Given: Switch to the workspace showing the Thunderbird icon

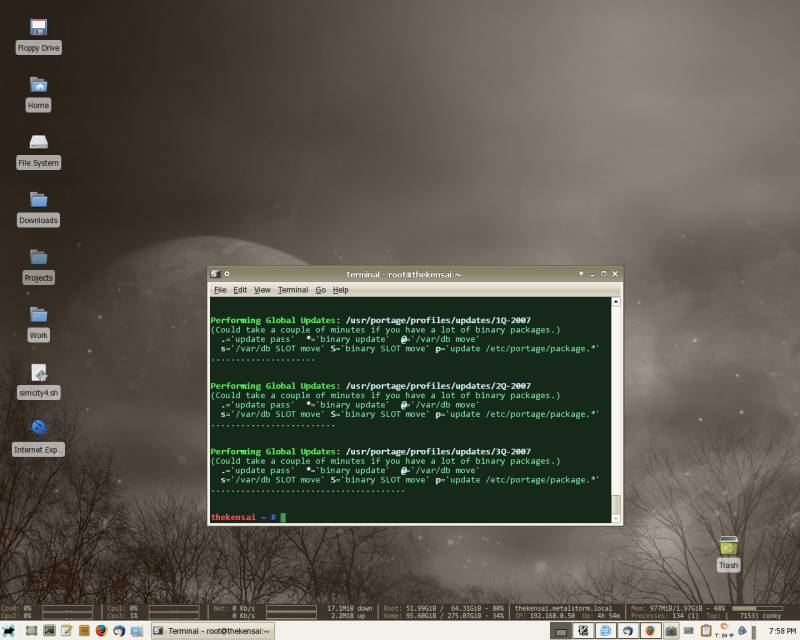Looking at the screenshot, I should 628,631.
